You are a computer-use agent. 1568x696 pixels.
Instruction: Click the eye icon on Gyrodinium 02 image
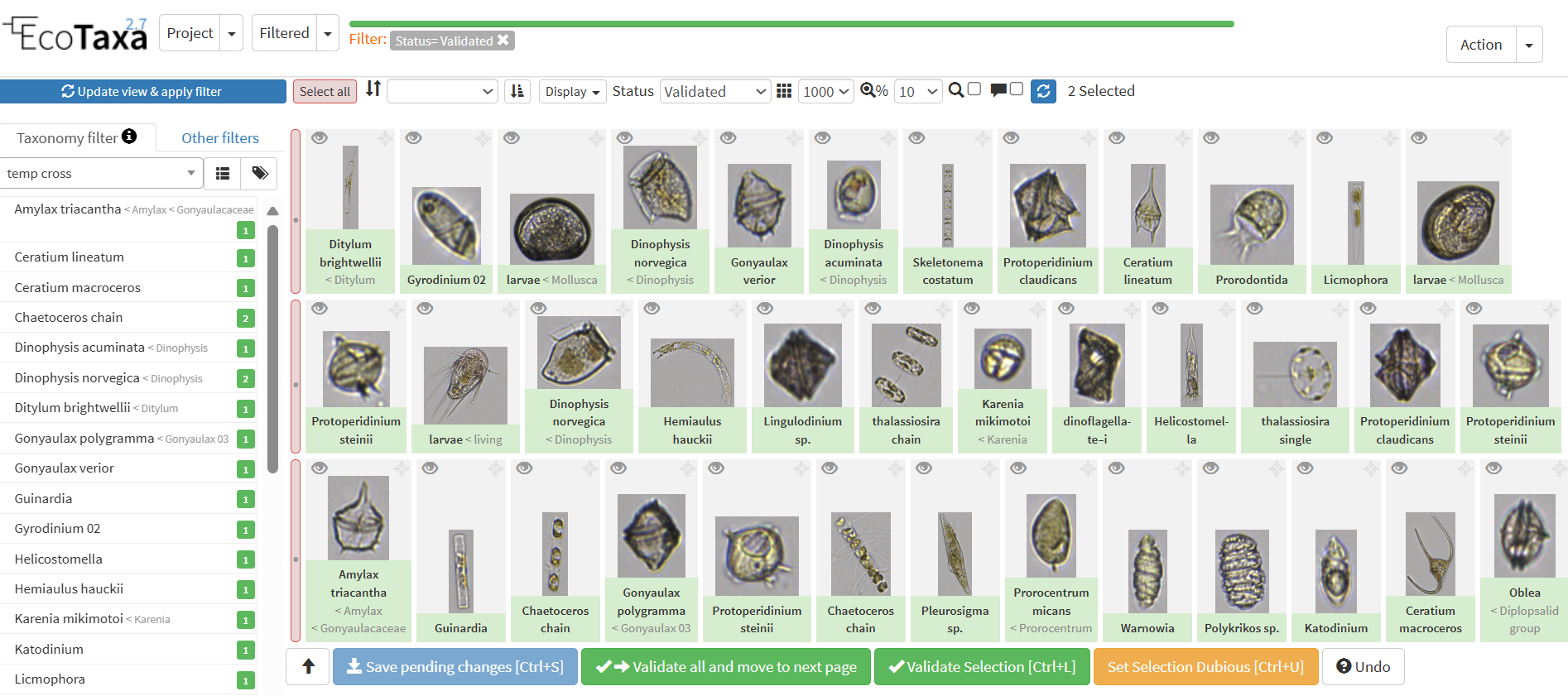[414, 138]
